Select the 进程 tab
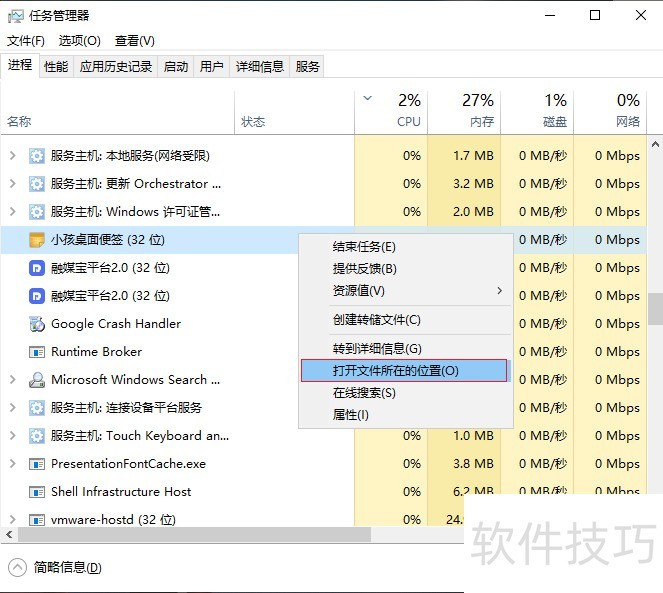Screen dimensions: 663x593 20,65
